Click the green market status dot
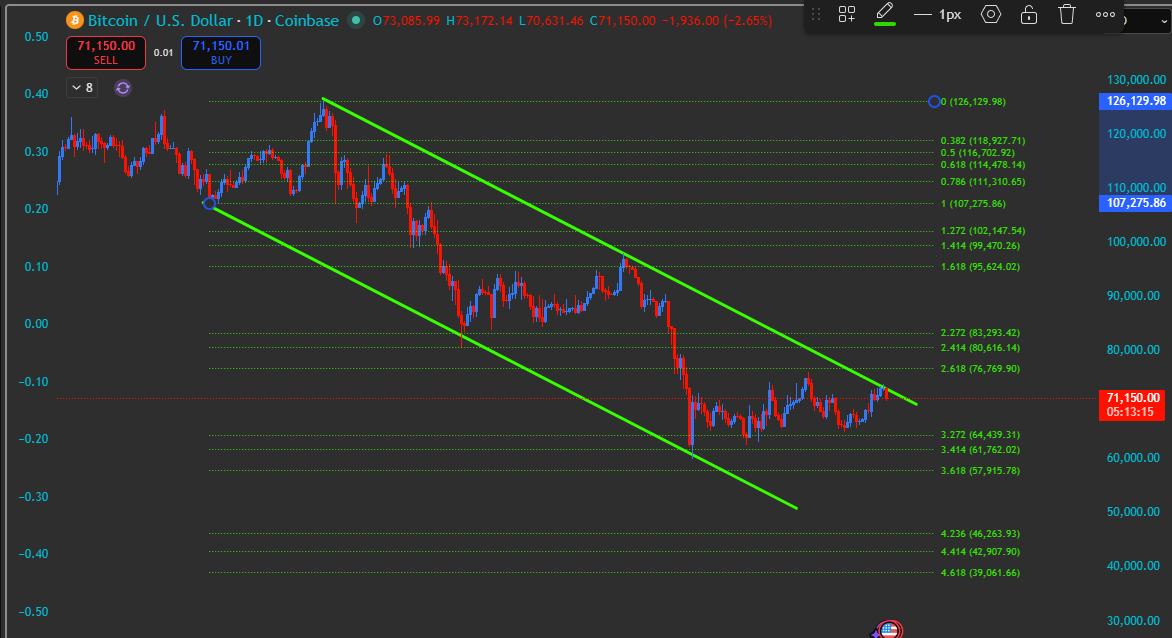Viewport: 1172px width, 638px height. click(356, 20)
